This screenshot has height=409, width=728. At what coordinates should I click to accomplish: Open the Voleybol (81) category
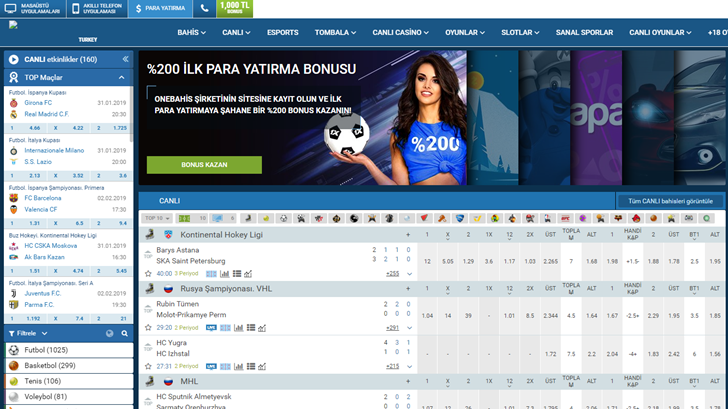tap(69, 397)
